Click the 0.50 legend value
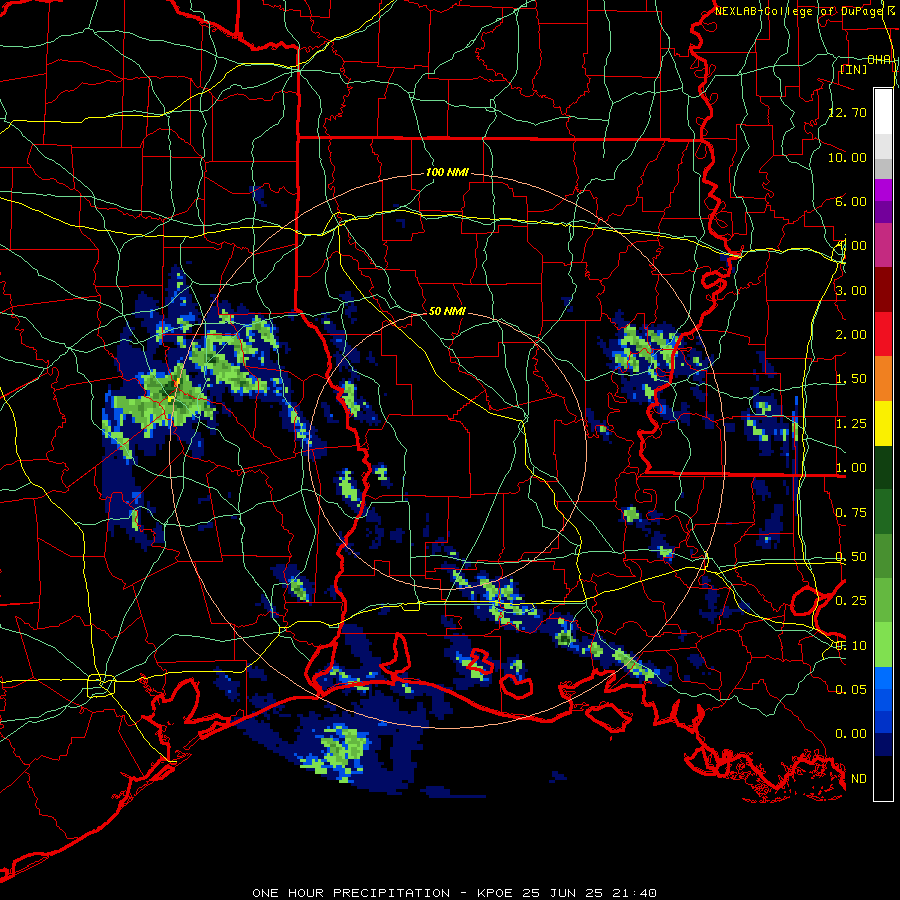 (851, 557)
